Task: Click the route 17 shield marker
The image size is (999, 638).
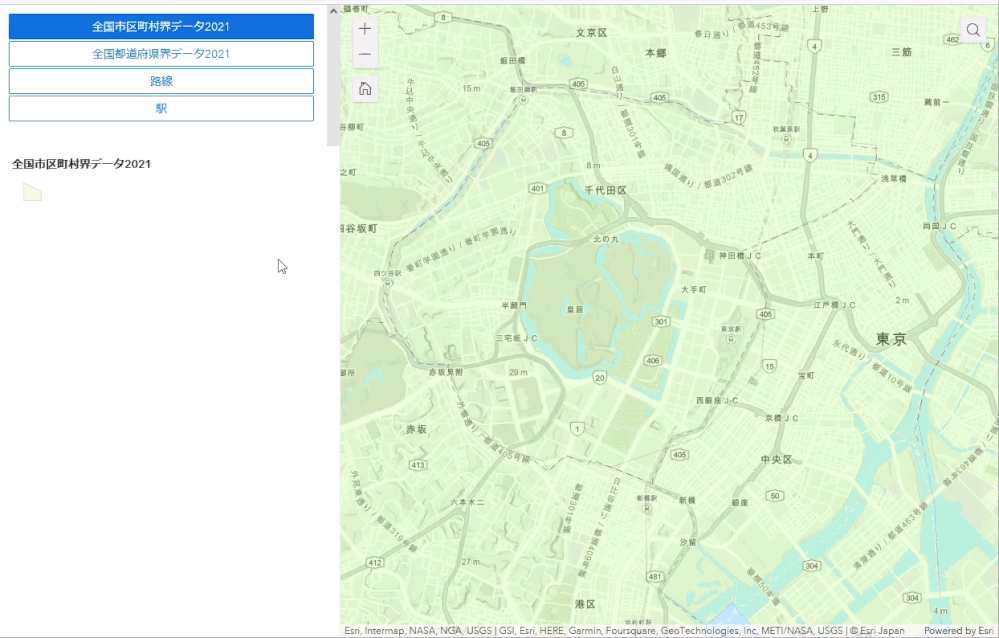Action: (x=739, y=118)
